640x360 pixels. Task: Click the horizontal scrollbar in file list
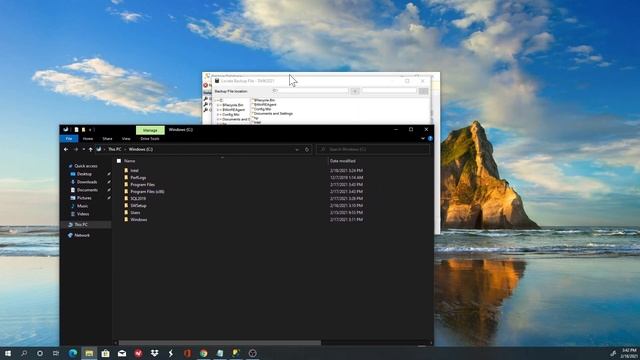click(220, 343)
